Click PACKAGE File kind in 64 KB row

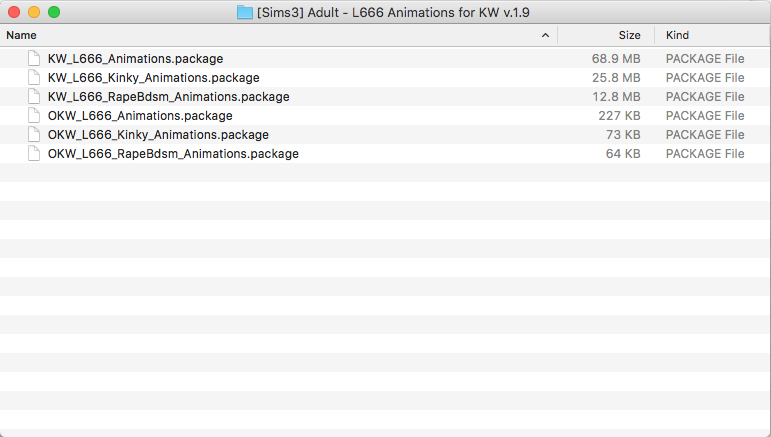(705, 154)
